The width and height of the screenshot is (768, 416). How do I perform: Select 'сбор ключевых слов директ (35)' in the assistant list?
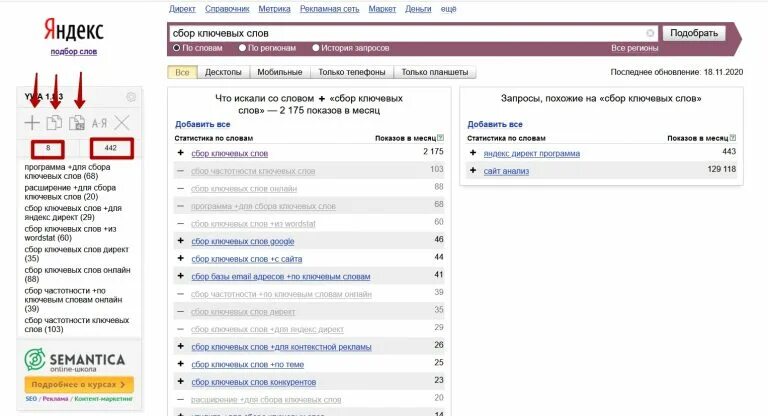76,254
